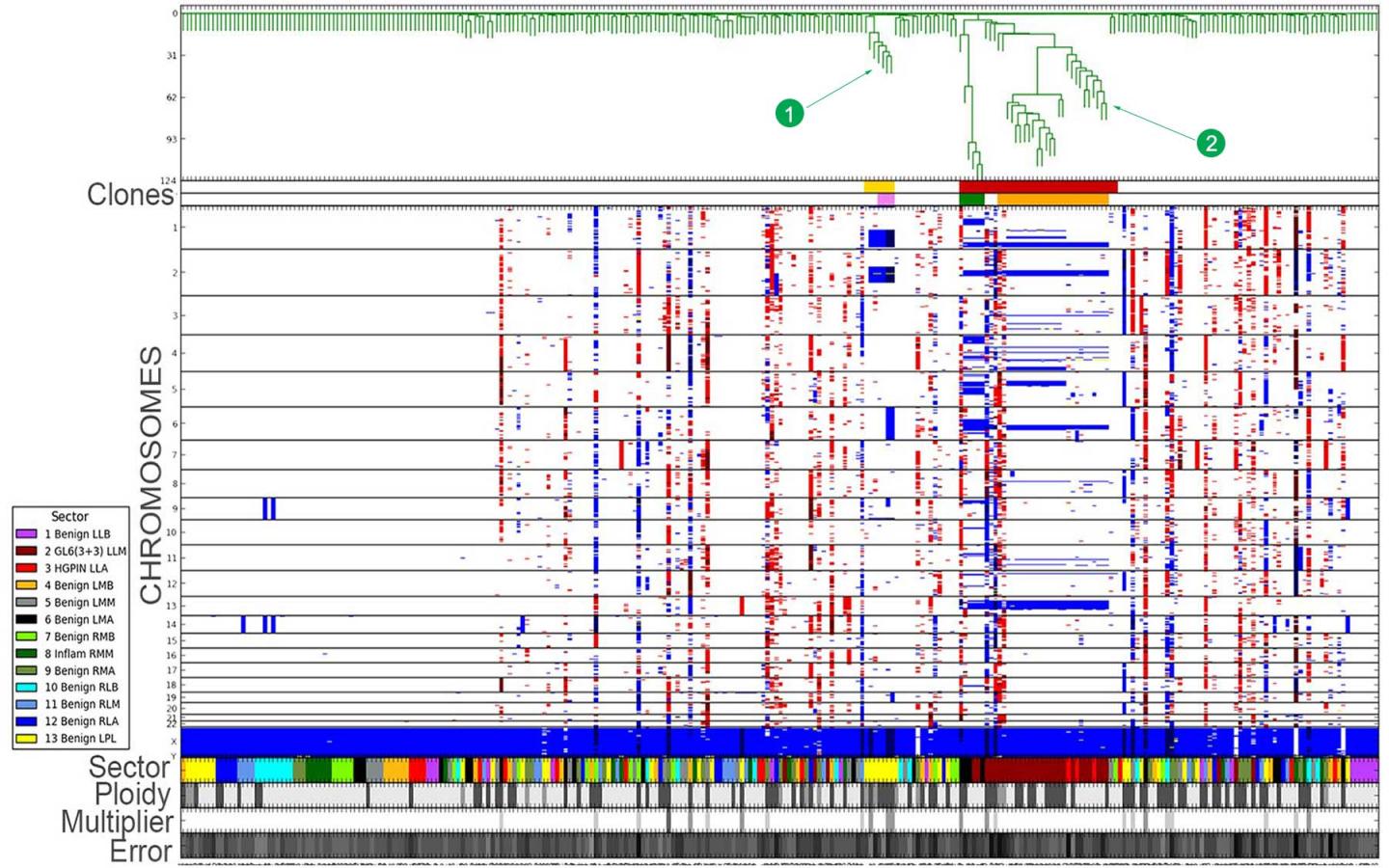Open the Clones row label
The image size is (1389, 868).
coord(128,194)
